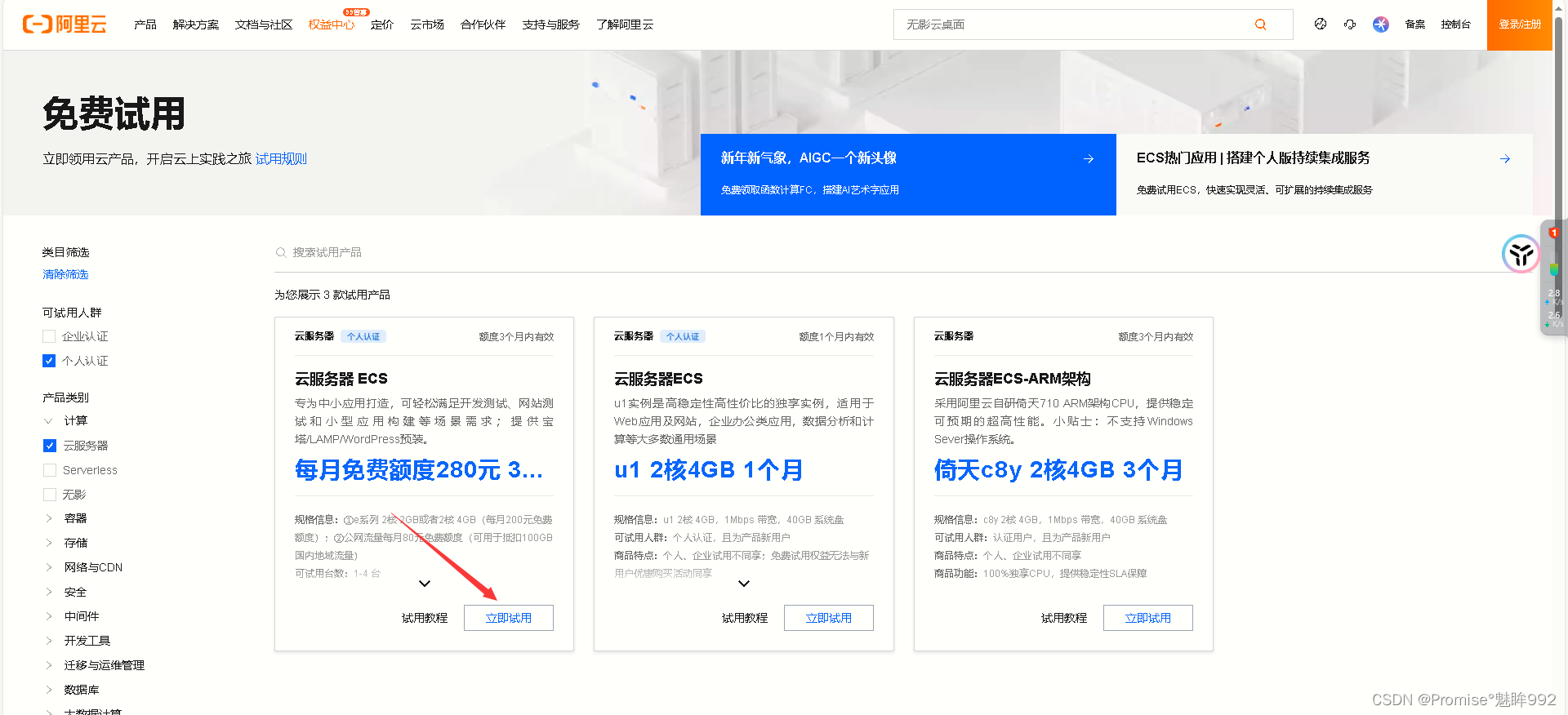Click 立即试用 on 倚天c8y card
The image size is (1568, 715).
(1148, 618)
